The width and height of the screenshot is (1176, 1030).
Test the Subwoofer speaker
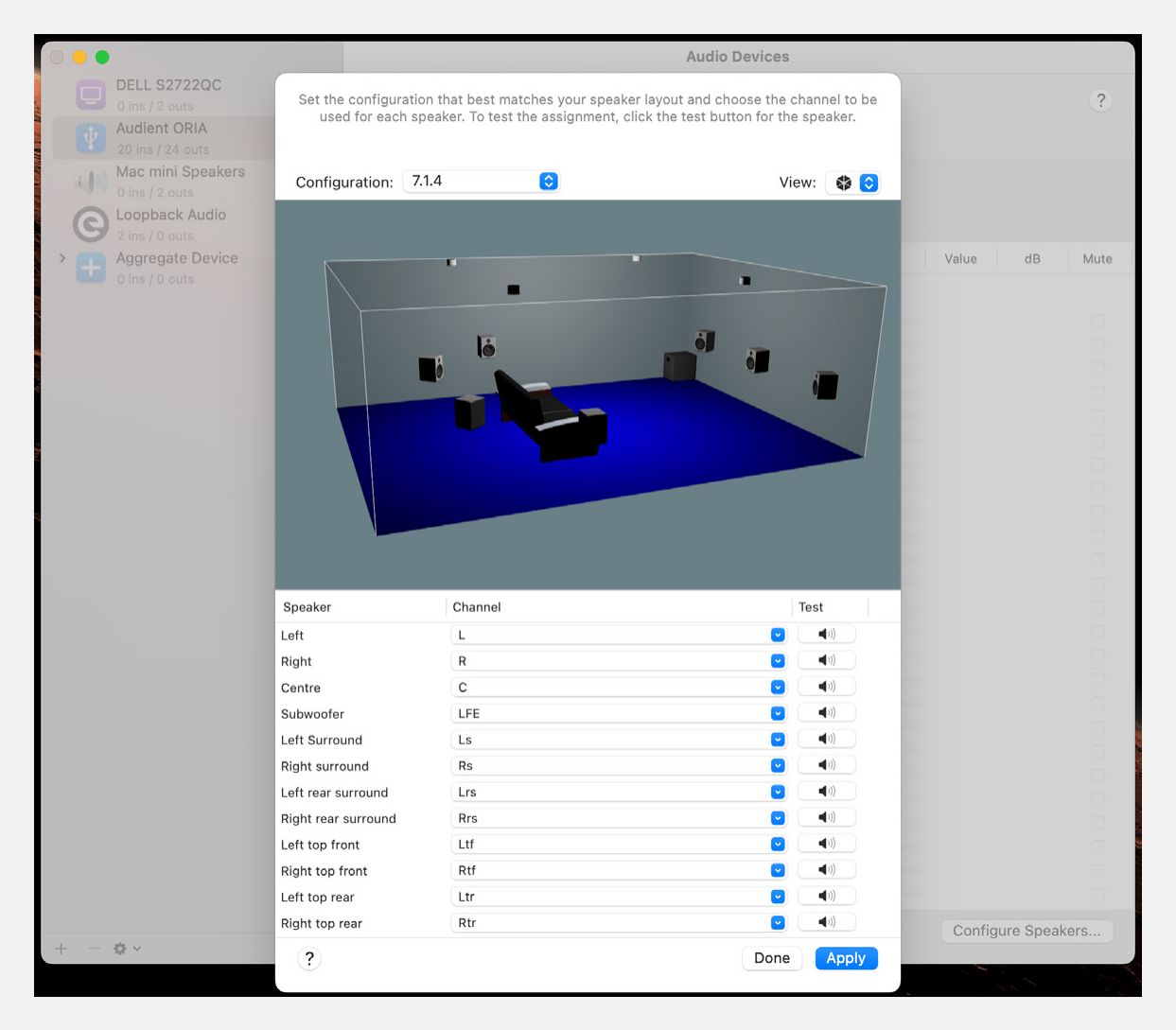click(826, 713)
